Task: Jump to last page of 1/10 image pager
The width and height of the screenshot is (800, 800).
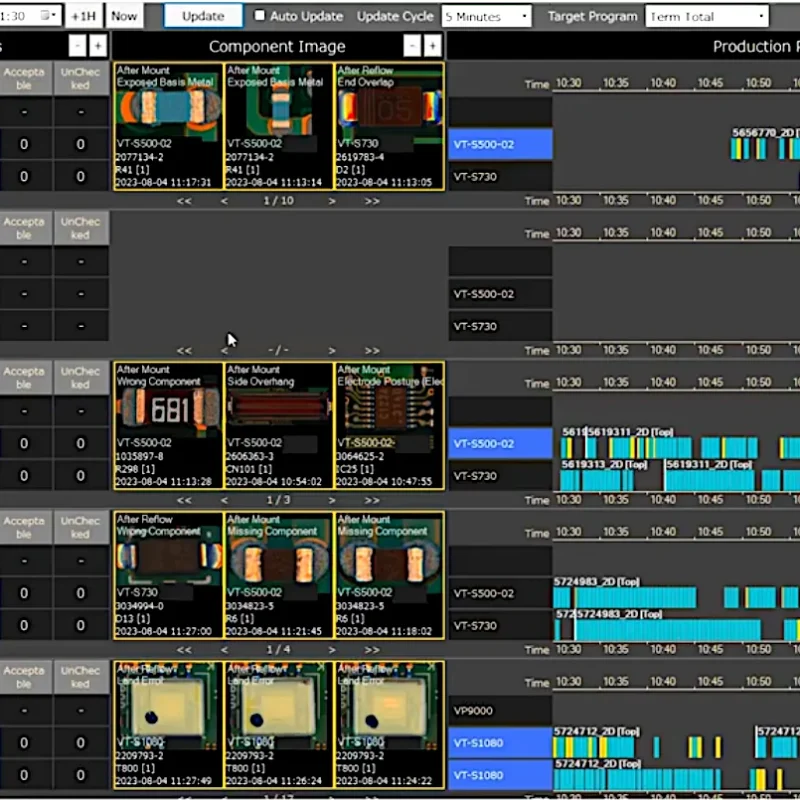Action: coord(372,201)
